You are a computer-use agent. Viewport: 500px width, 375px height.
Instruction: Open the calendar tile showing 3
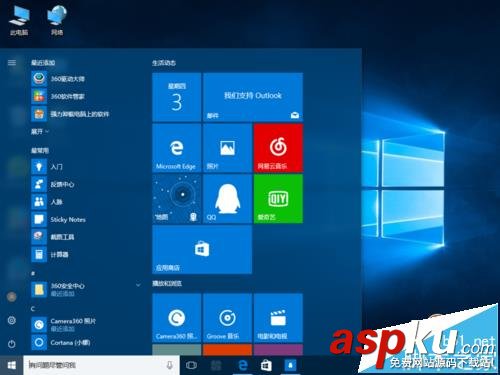(x=177, y=97)
